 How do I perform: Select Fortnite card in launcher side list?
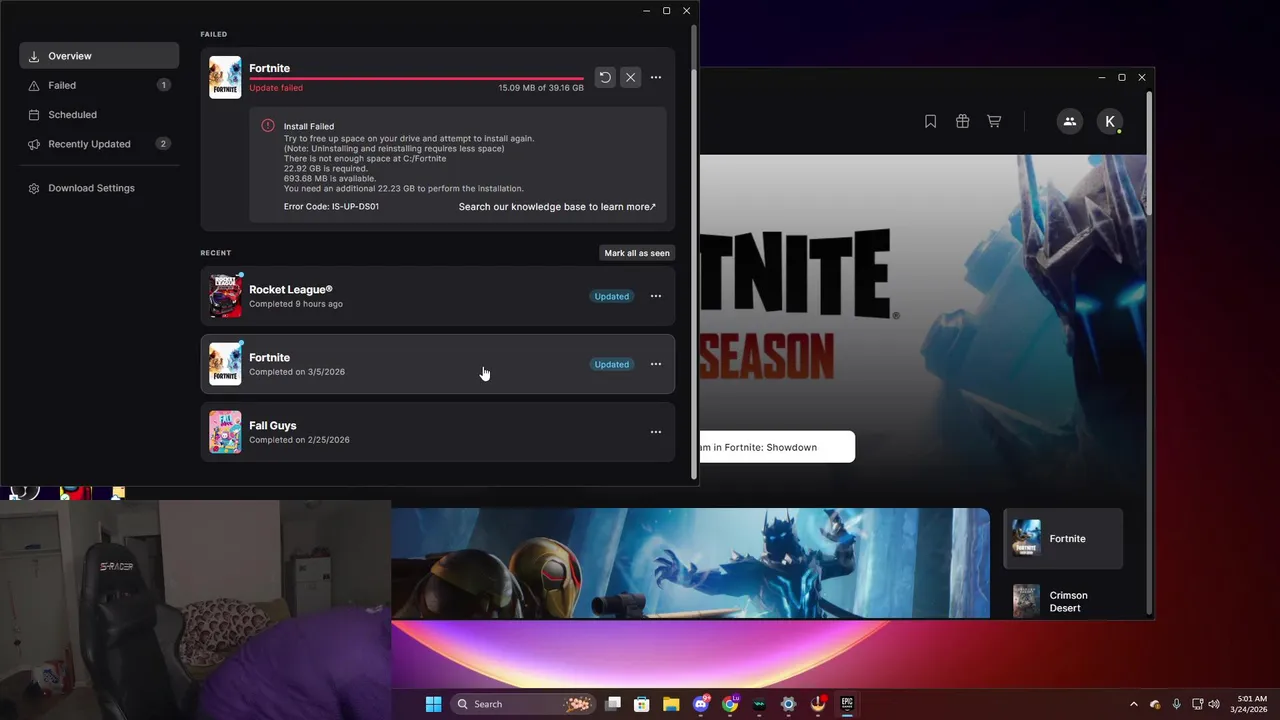point(1063,538)
